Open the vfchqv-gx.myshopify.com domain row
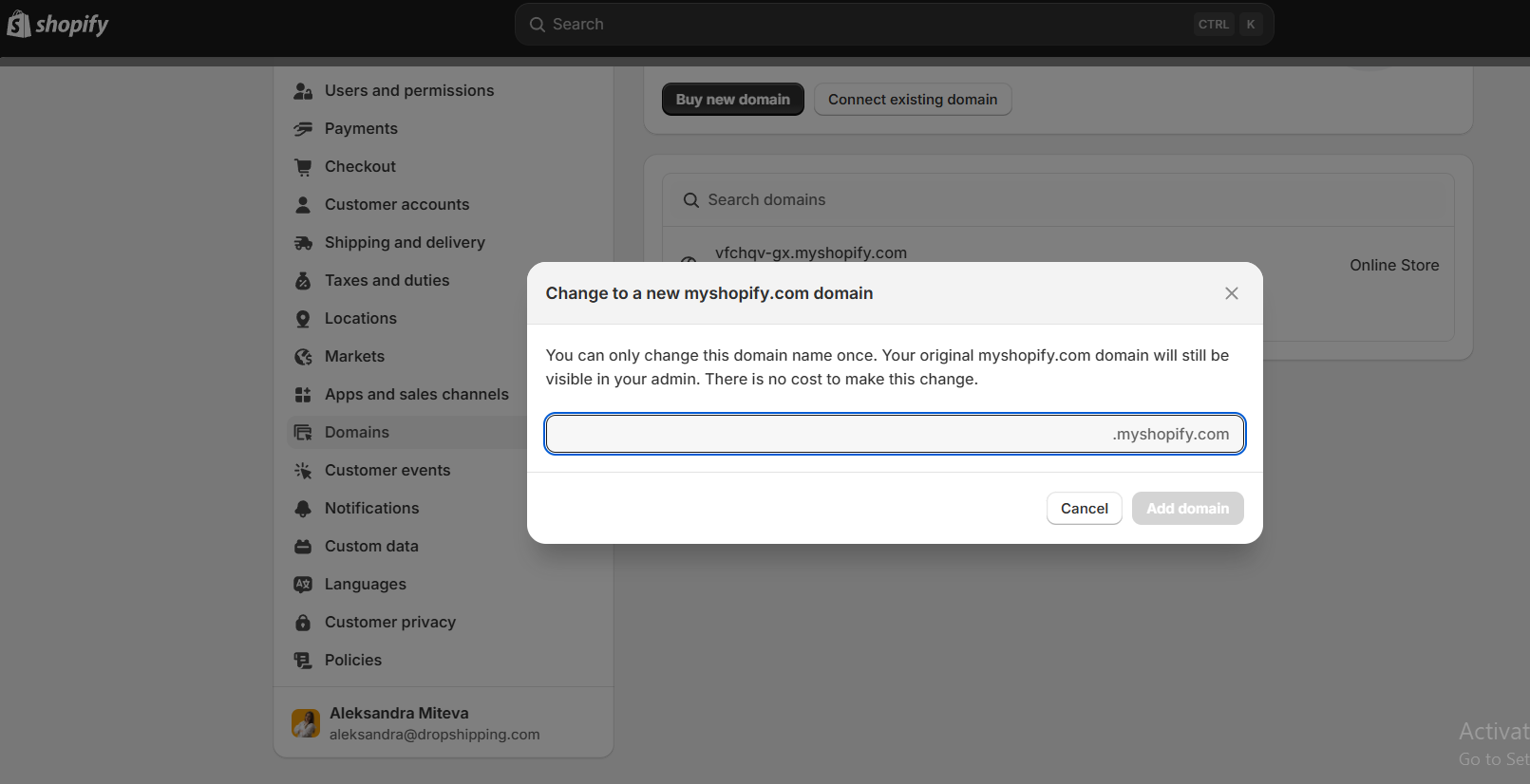Screen dimensions: 1530x784 [811, 253]
